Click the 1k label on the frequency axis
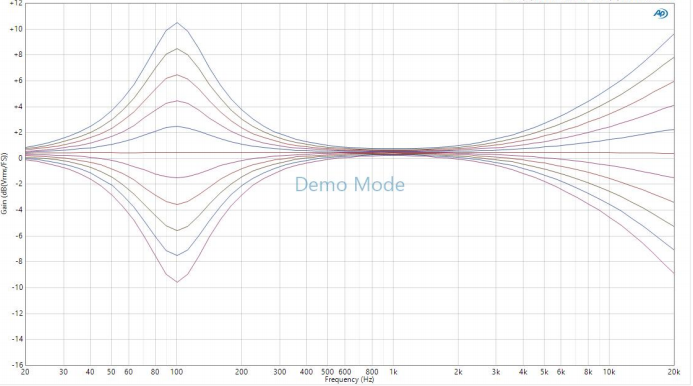Viewport: 693px width, 386px height. pyautogui.click(x=393, y=372)
